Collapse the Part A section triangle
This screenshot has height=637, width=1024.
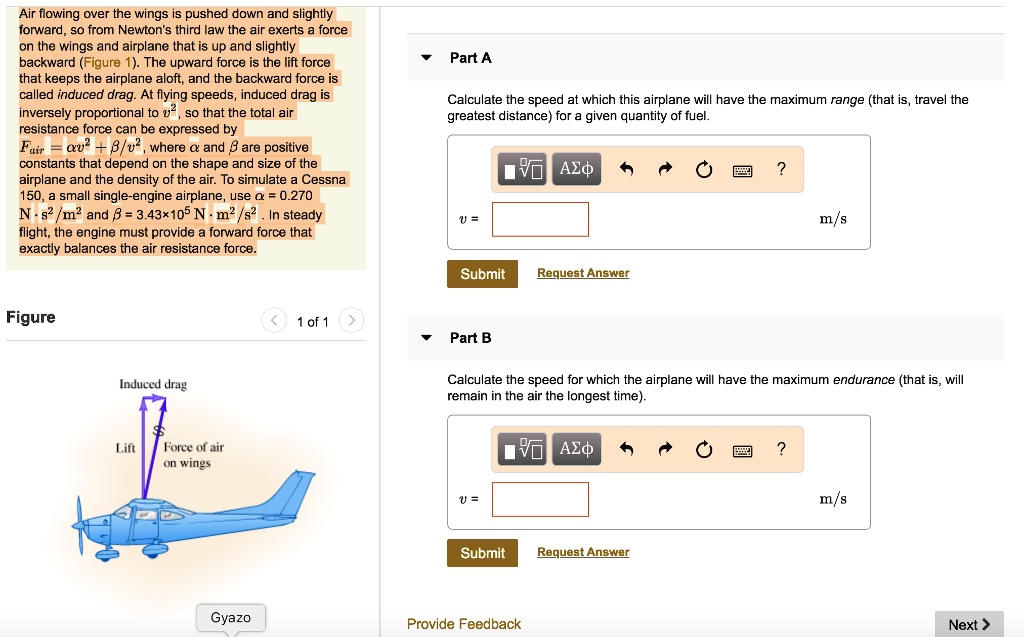point(426,57)
